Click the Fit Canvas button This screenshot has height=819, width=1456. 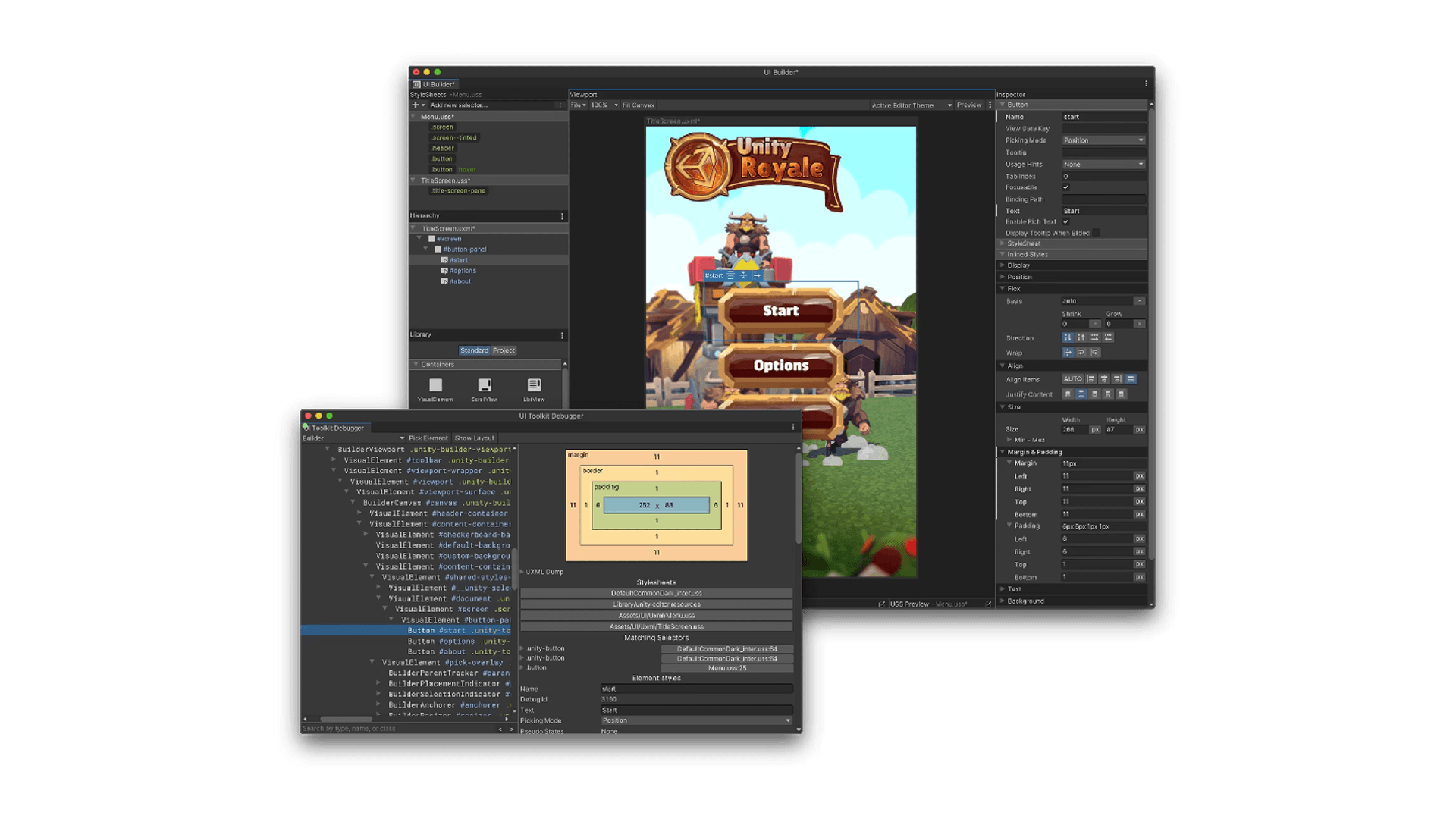(x=639, y=105)
